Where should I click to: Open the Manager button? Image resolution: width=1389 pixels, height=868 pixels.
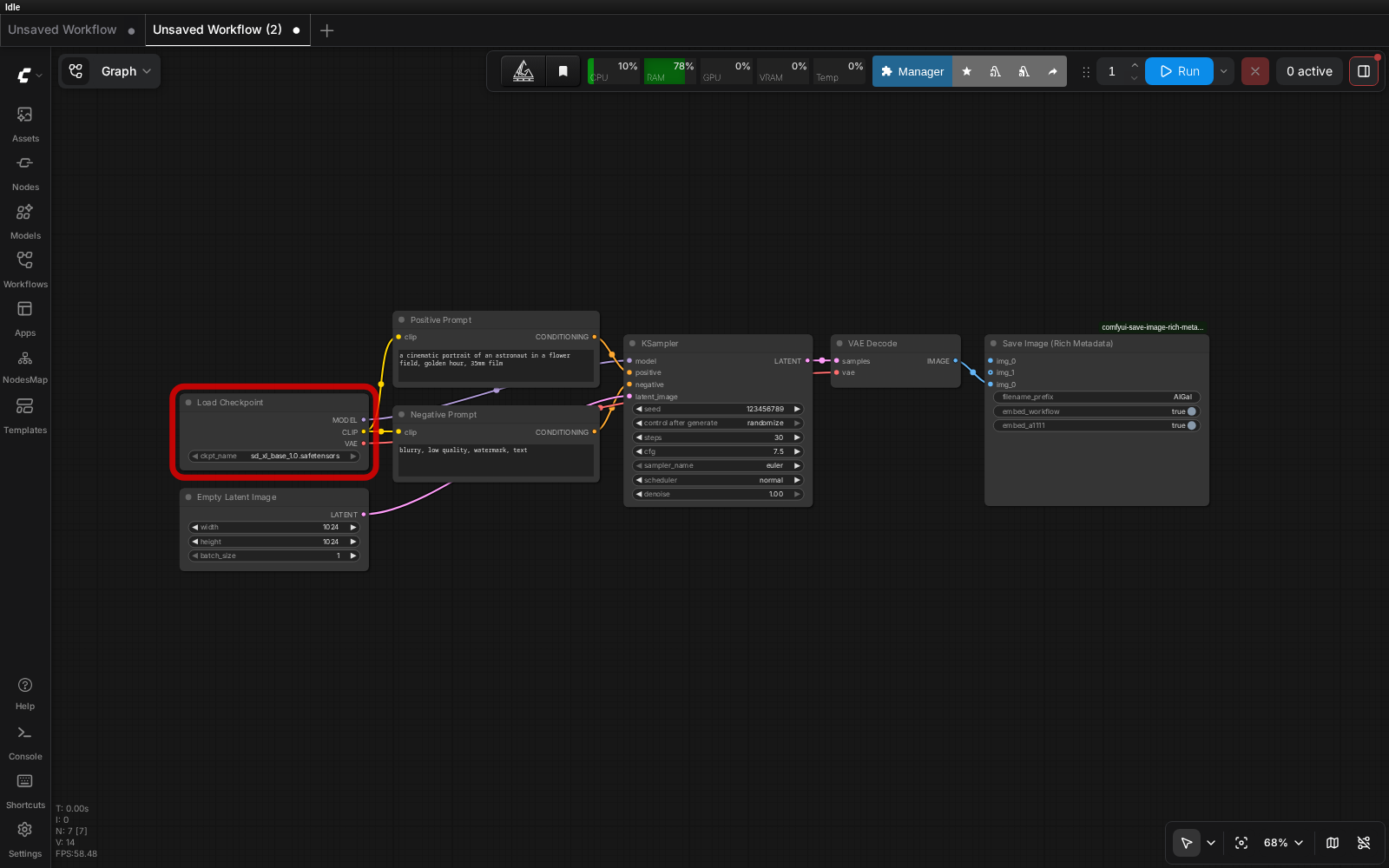coord(912,71)
